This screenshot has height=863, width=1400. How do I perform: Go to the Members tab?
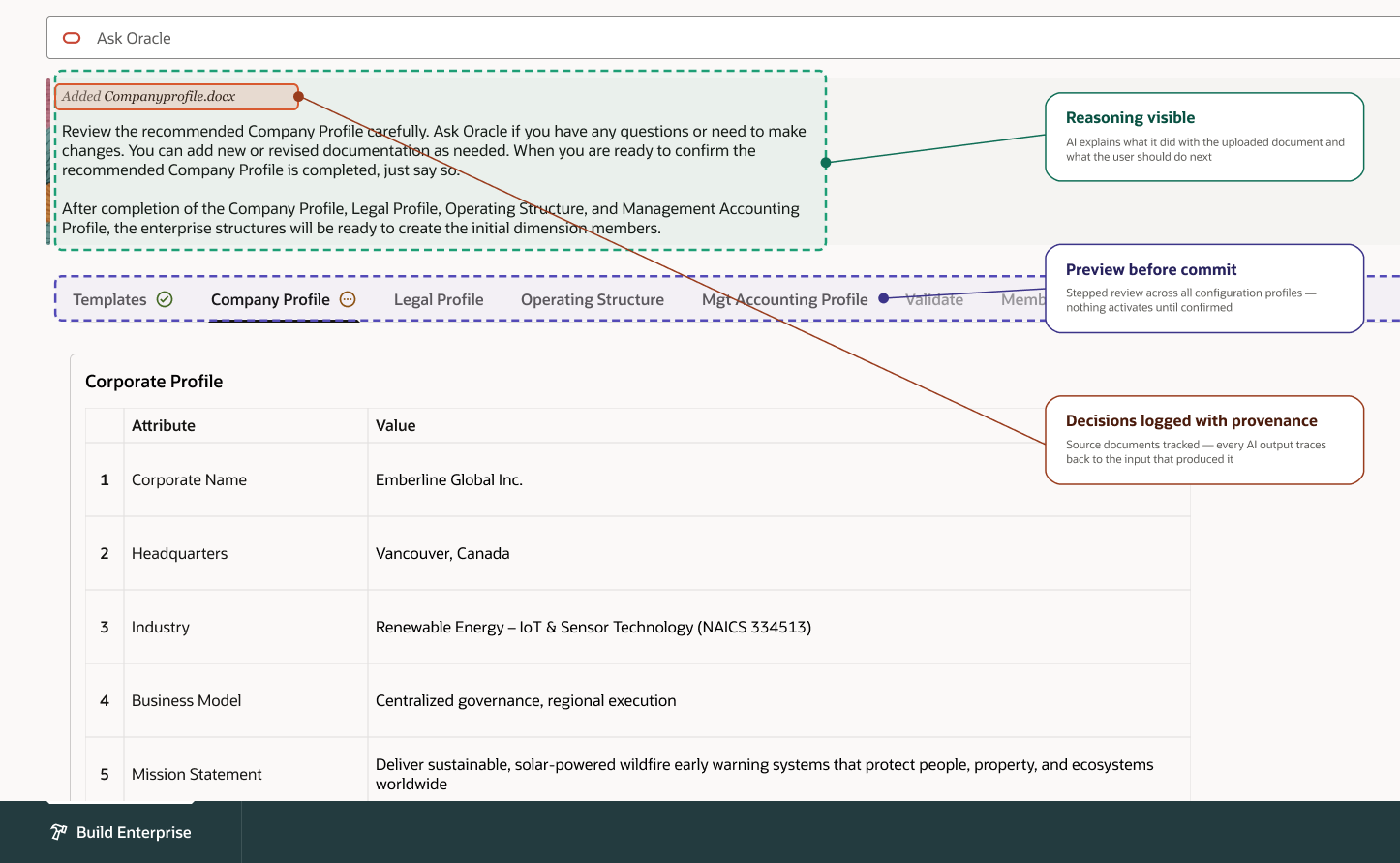[x=1022, y=298]
